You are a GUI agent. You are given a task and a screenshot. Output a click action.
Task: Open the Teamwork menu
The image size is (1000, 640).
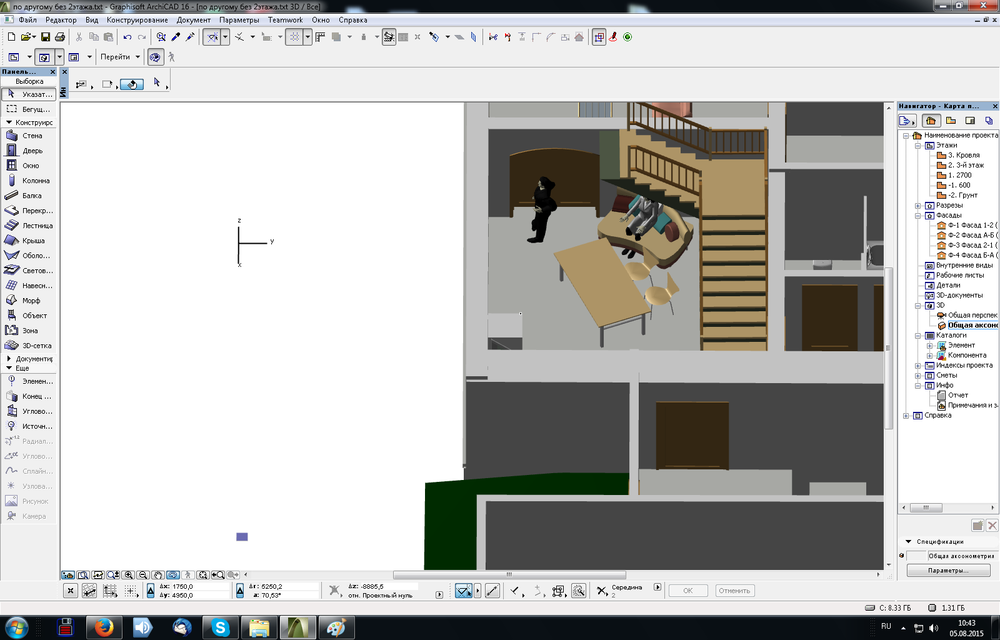click(287, 20)
